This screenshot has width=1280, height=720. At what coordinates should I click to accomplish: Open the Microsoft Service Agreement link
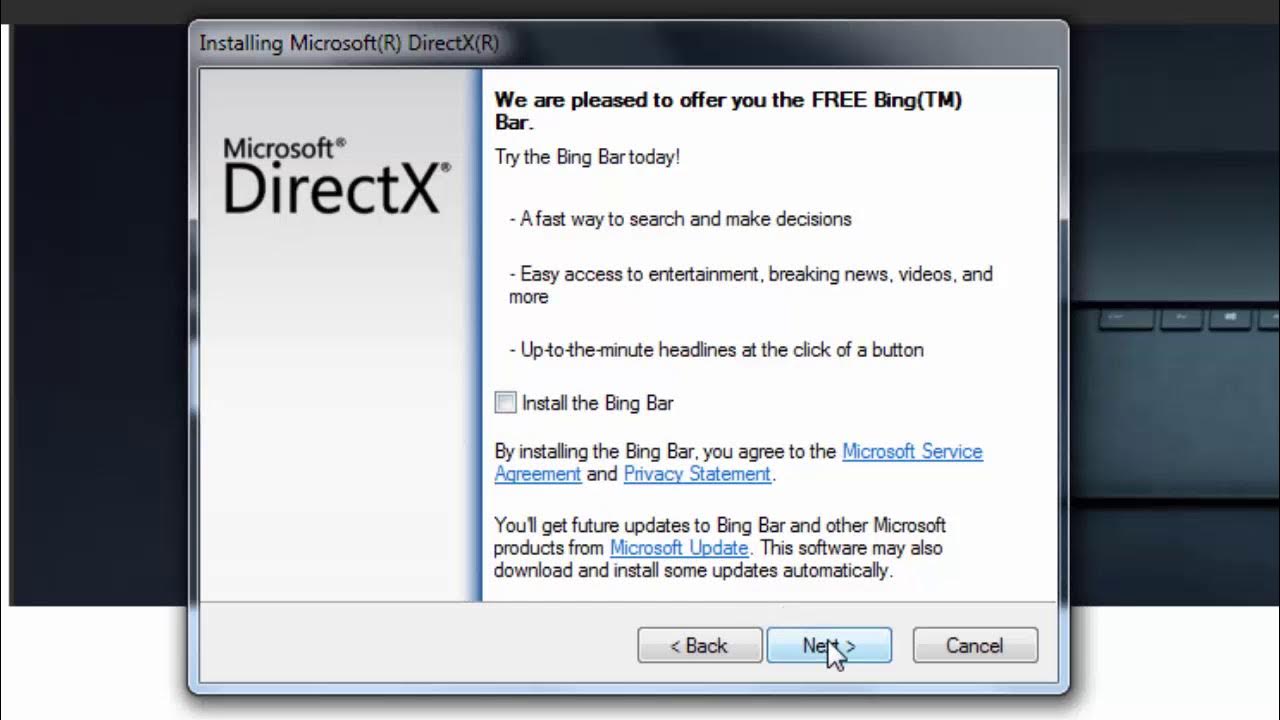739,462
